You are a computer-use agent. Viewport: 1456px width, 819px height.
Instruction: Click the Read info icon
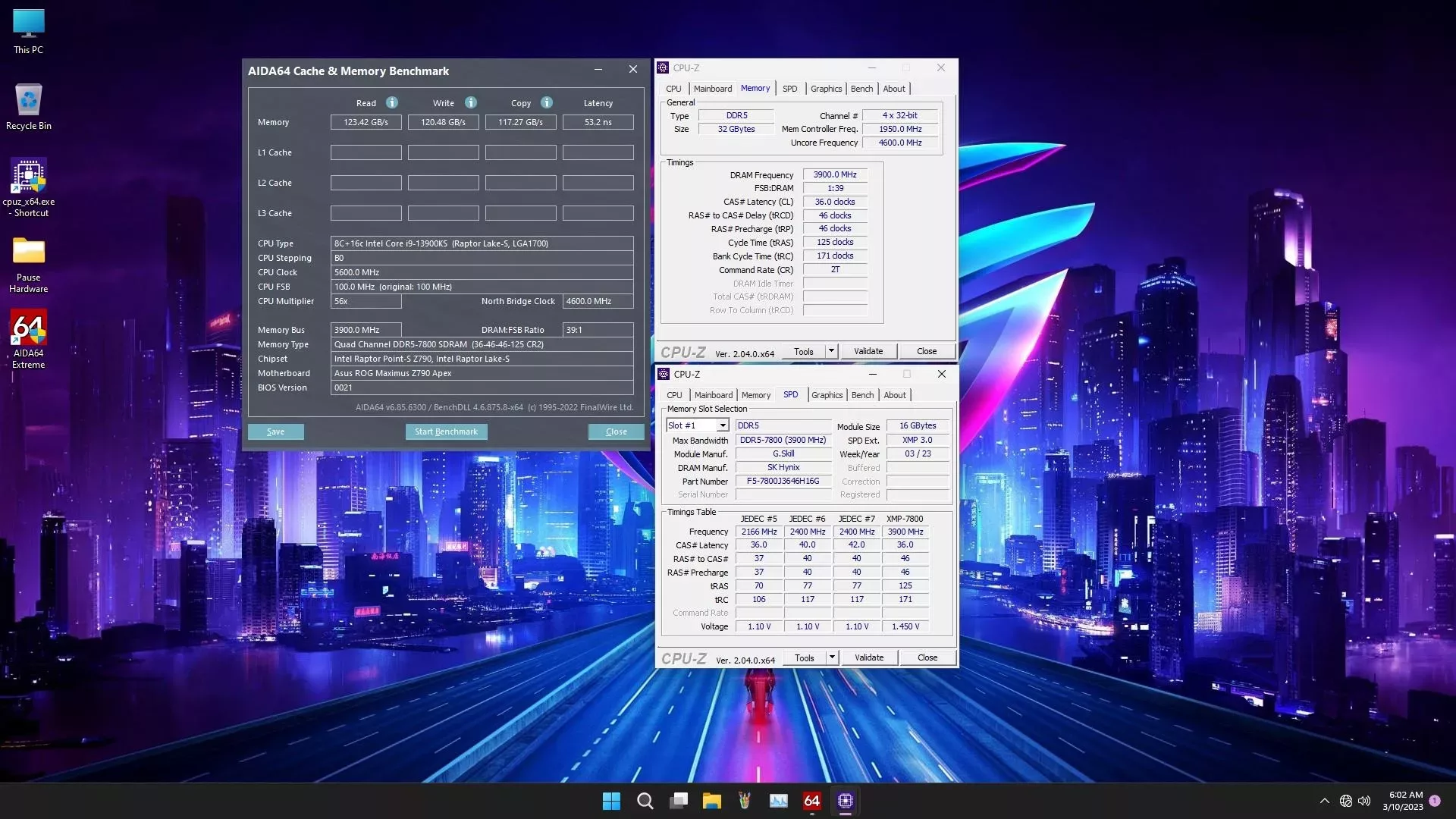[392, 102]
